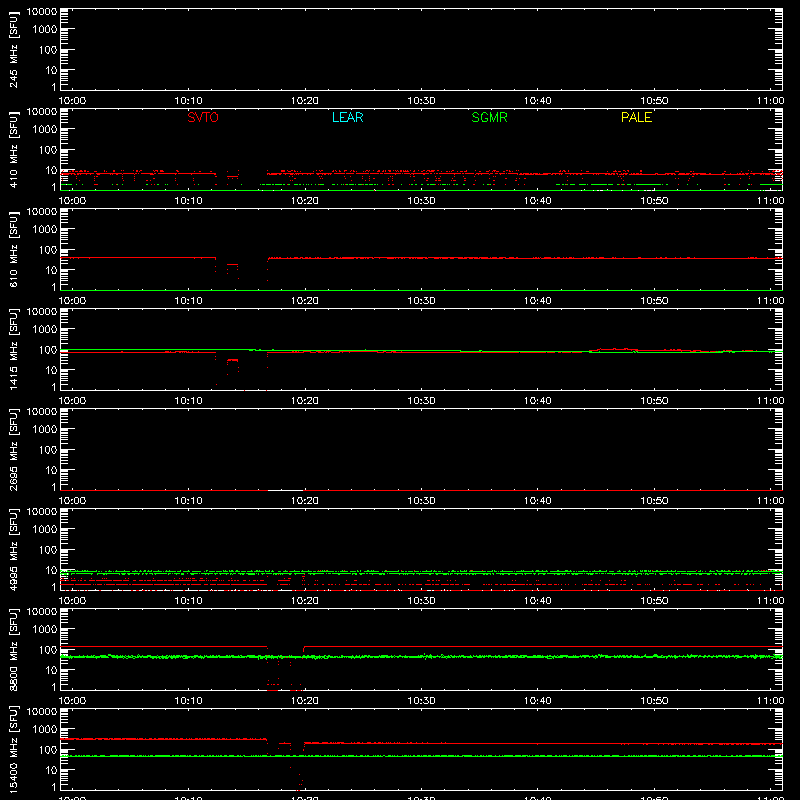Click the 100 tick label on 1415 MHz panel

(x=48, y=349)
